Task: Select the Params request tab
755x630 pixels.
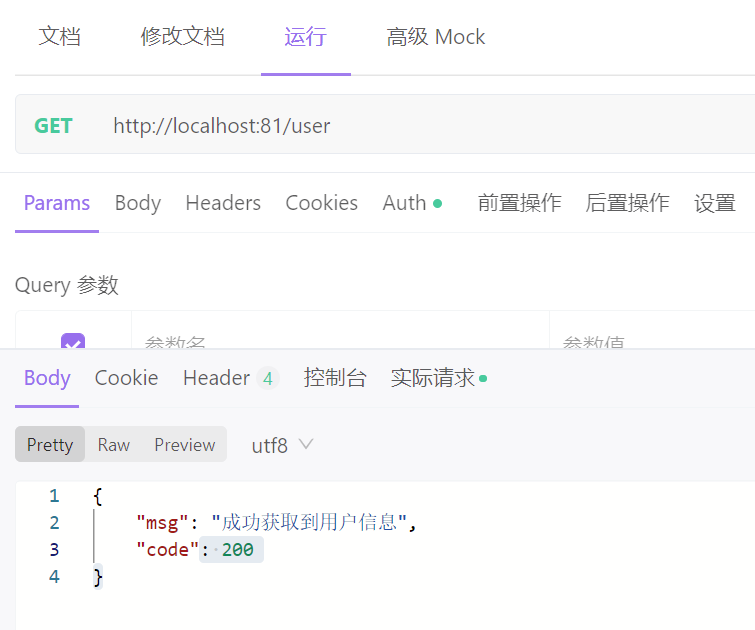Action: (x=57, y=203)
